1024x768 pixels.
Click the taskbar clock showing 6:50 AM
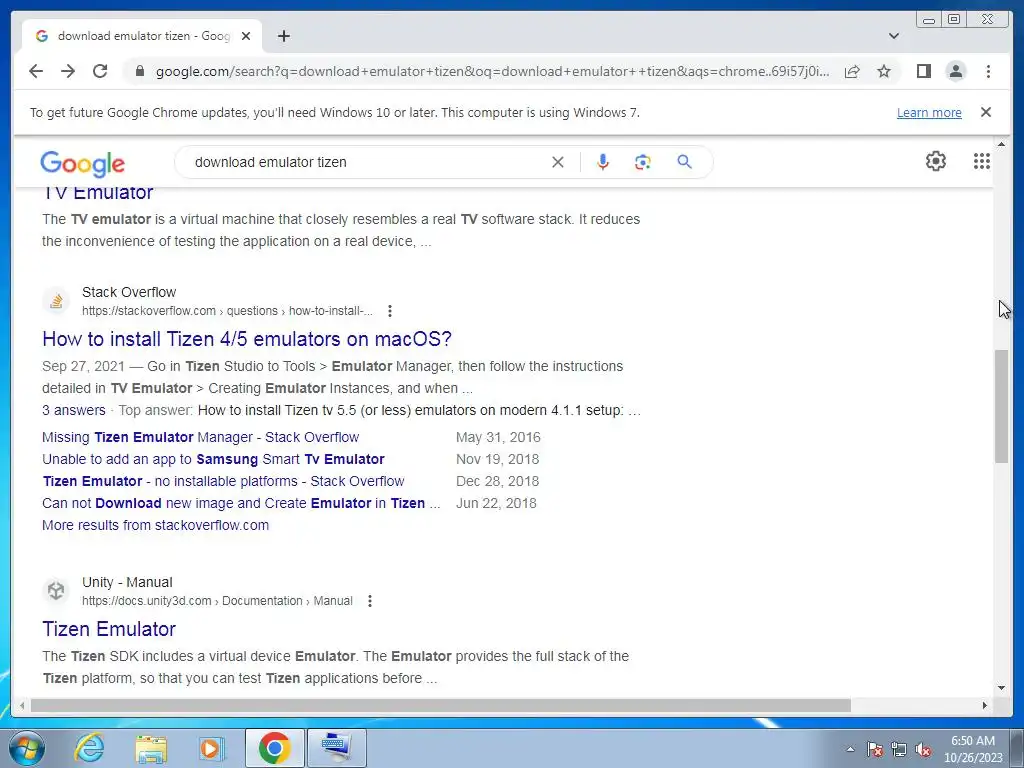973,749
